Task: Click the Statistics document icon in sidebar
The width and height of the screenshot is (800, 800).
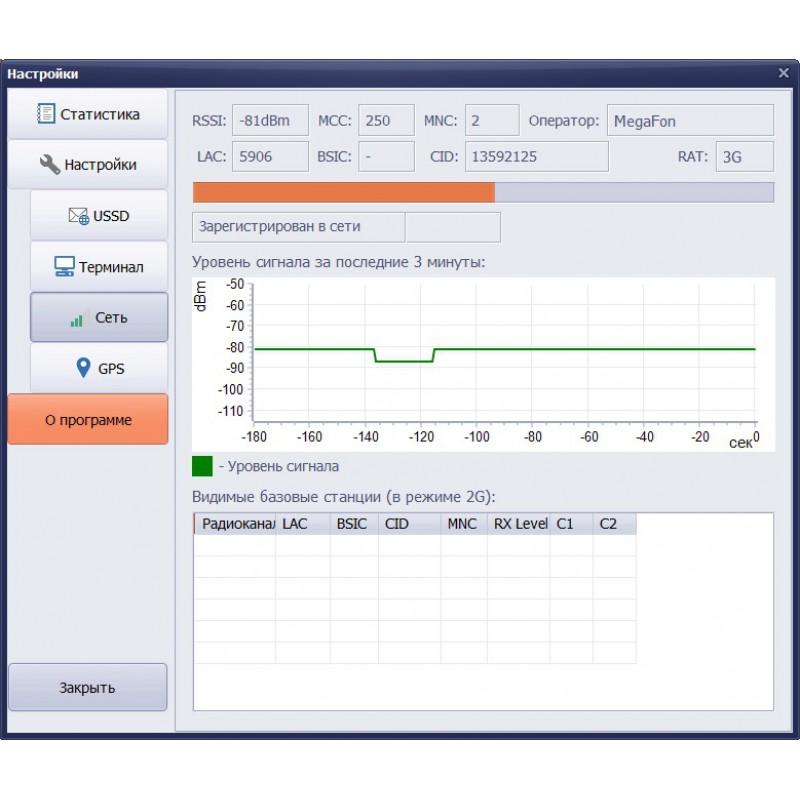Action: [46, 114]
